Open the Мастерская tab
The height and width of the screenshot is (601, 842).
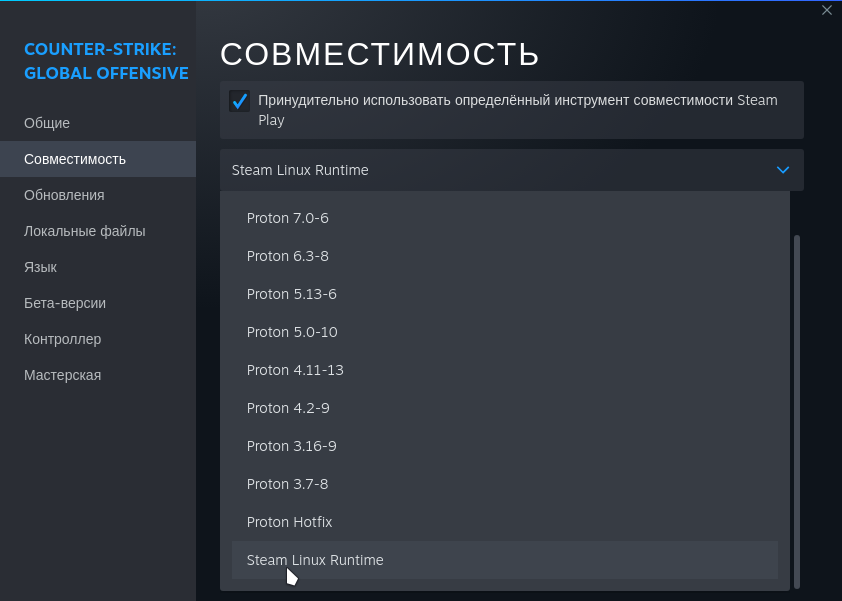pos(98,375)
